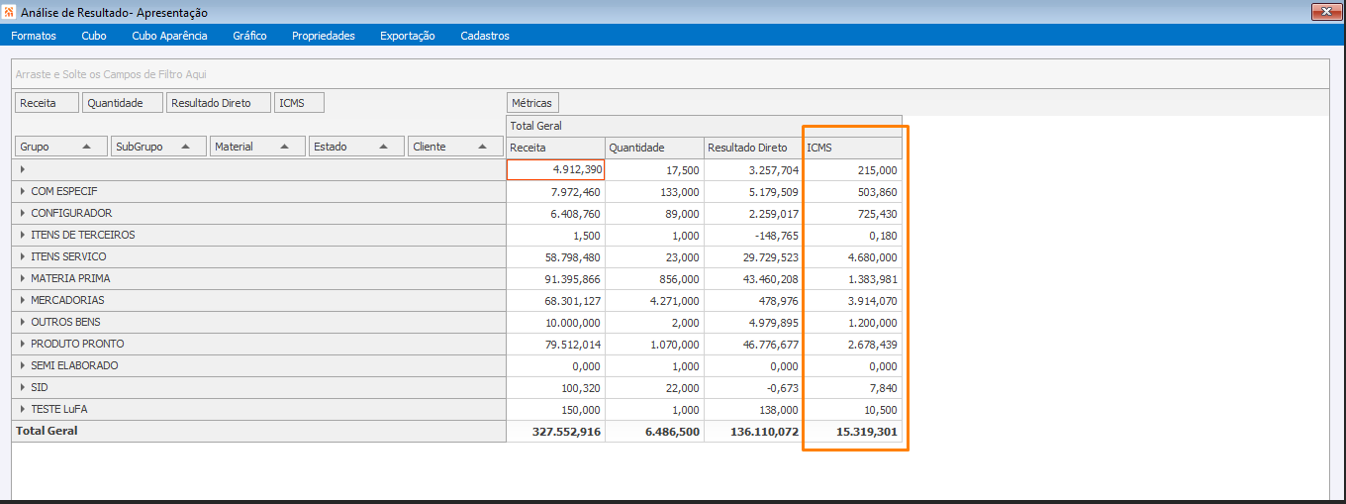Select the cell with value 7.972,460
The image size is (1346, 504).
coord(555,192)
